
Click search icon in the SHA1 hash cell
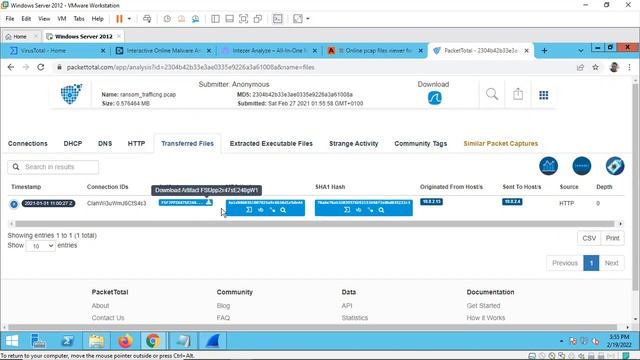(381, 210)
